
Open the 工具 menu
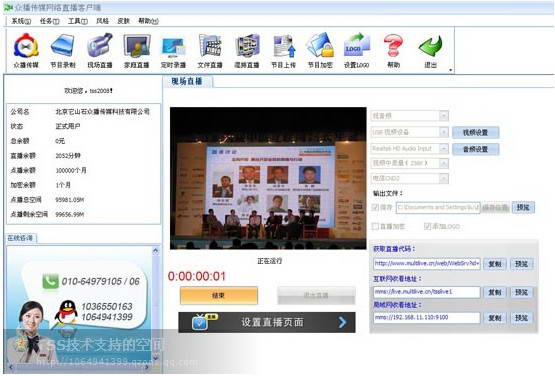pyautogui.click(x=78, y=21)
